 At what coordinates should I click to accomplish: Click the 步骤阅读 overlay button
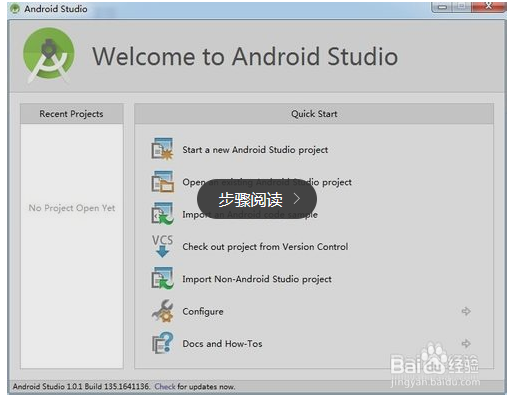click(x=257, y=199)
